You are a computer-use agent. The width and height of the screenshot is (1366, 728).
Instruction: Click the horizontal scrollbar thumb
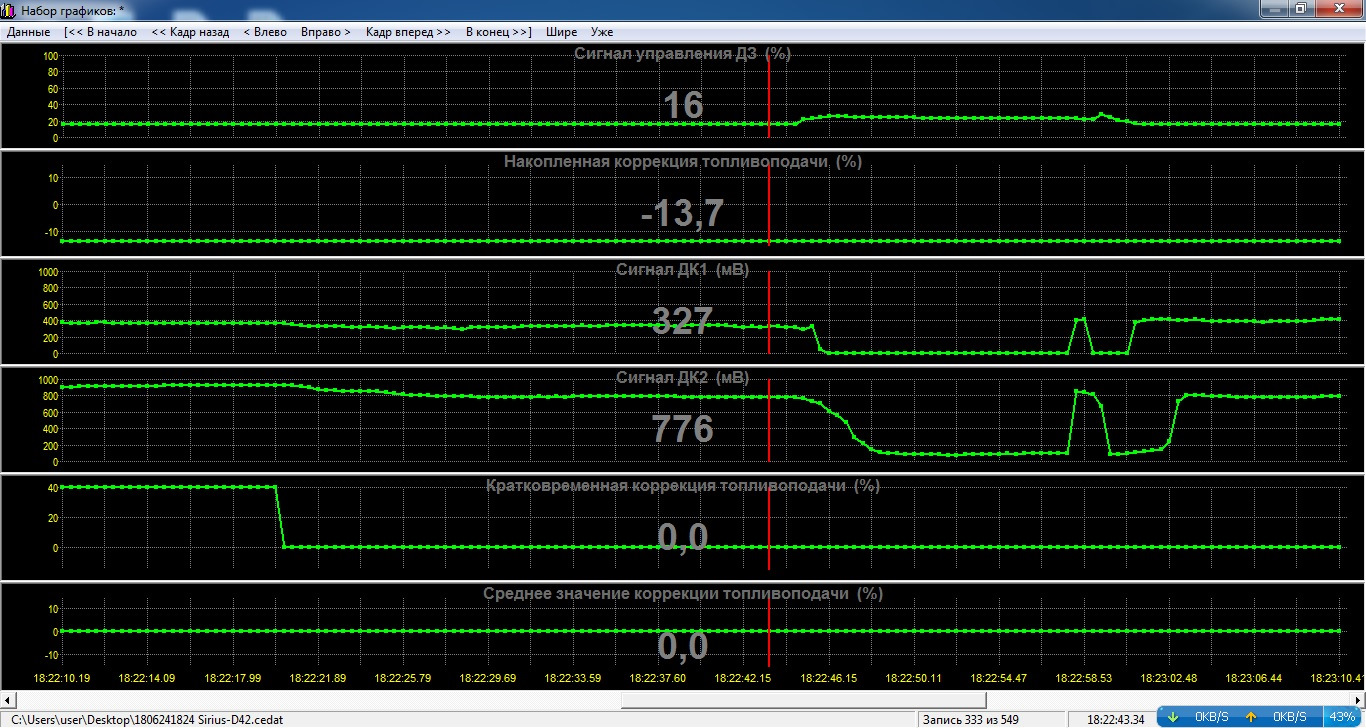coord(803,700)
